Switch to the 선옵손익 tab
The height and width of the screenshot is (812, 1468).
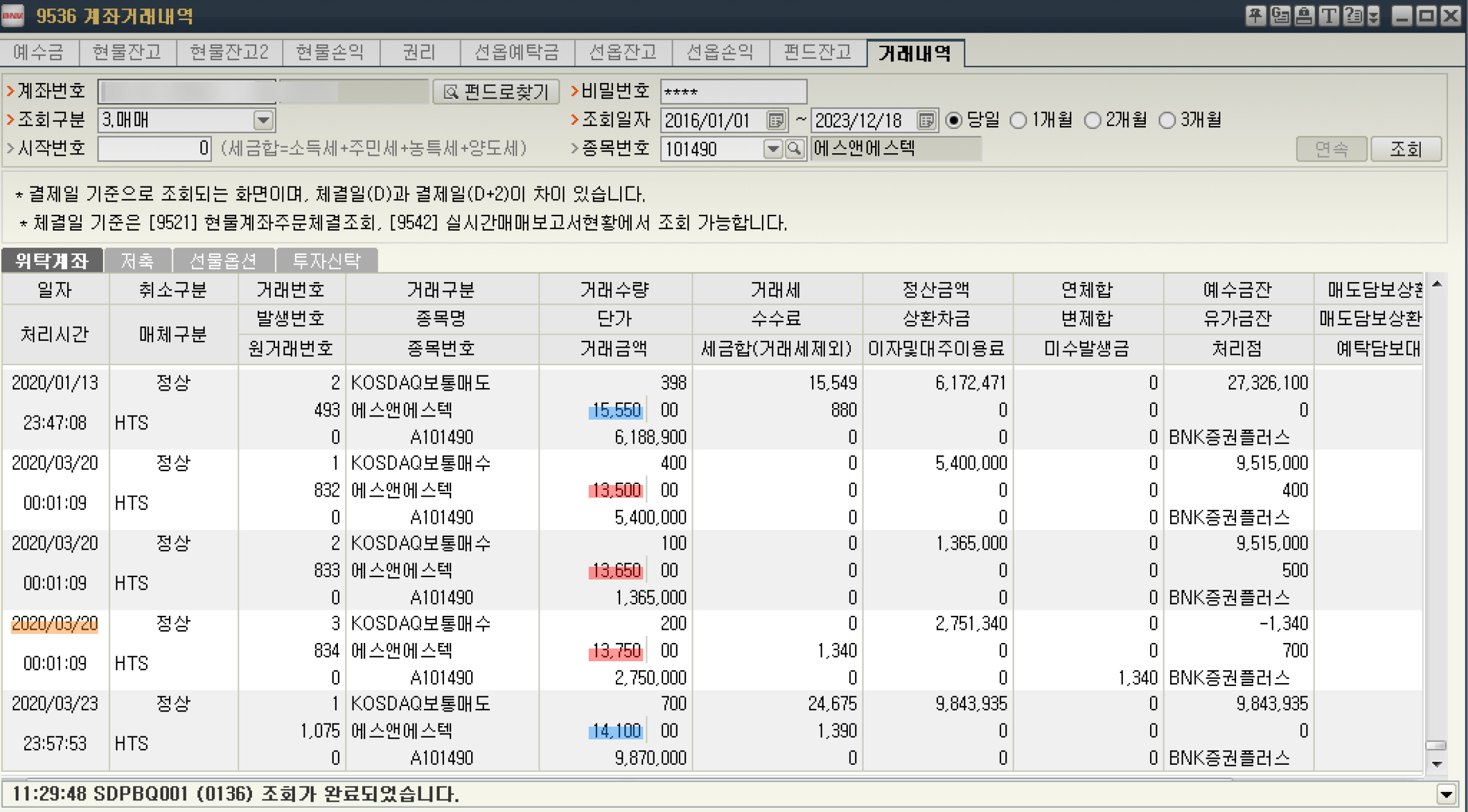pos(720,52)
